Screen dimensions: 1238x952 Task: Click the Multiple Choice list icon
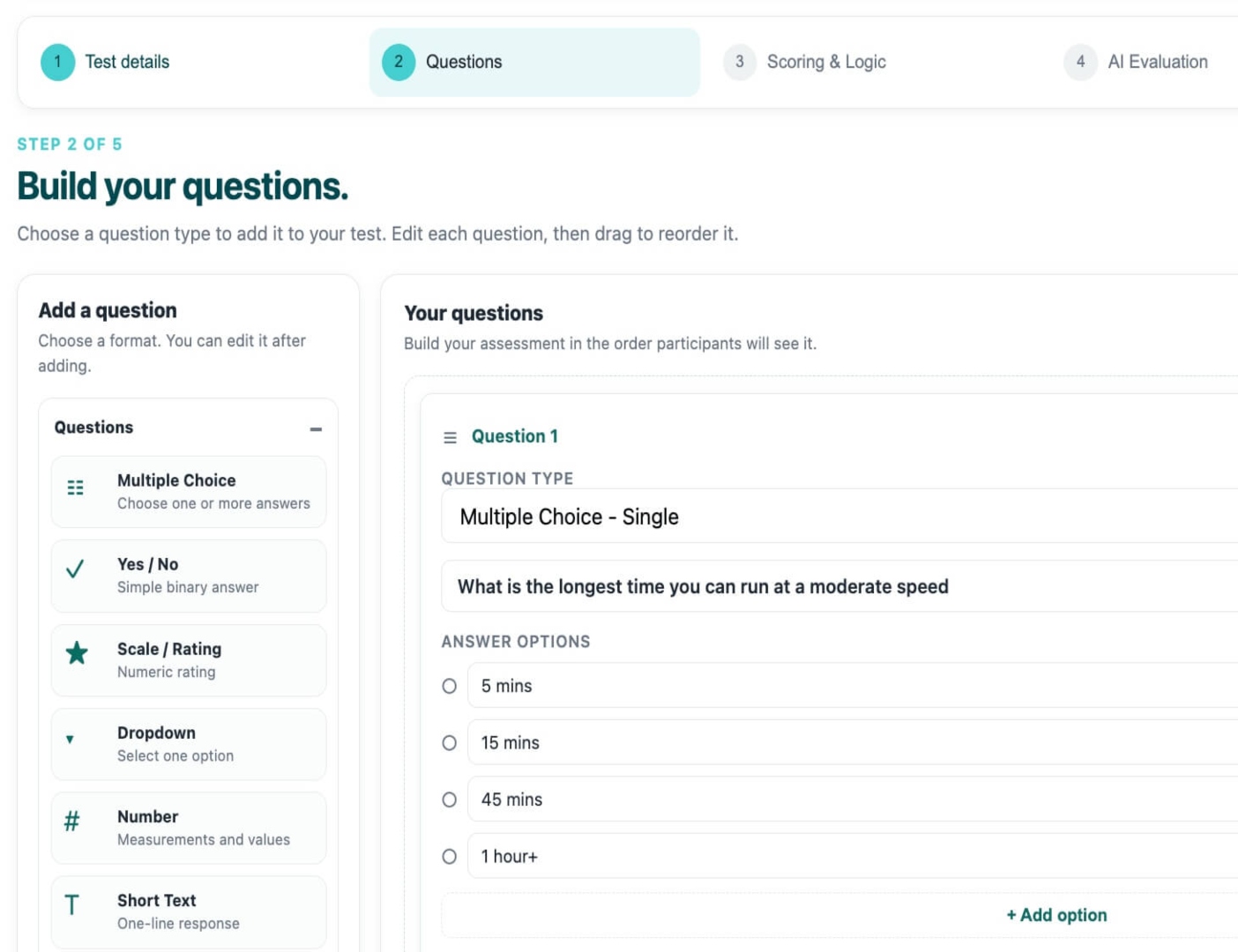(x=76, y=487)
